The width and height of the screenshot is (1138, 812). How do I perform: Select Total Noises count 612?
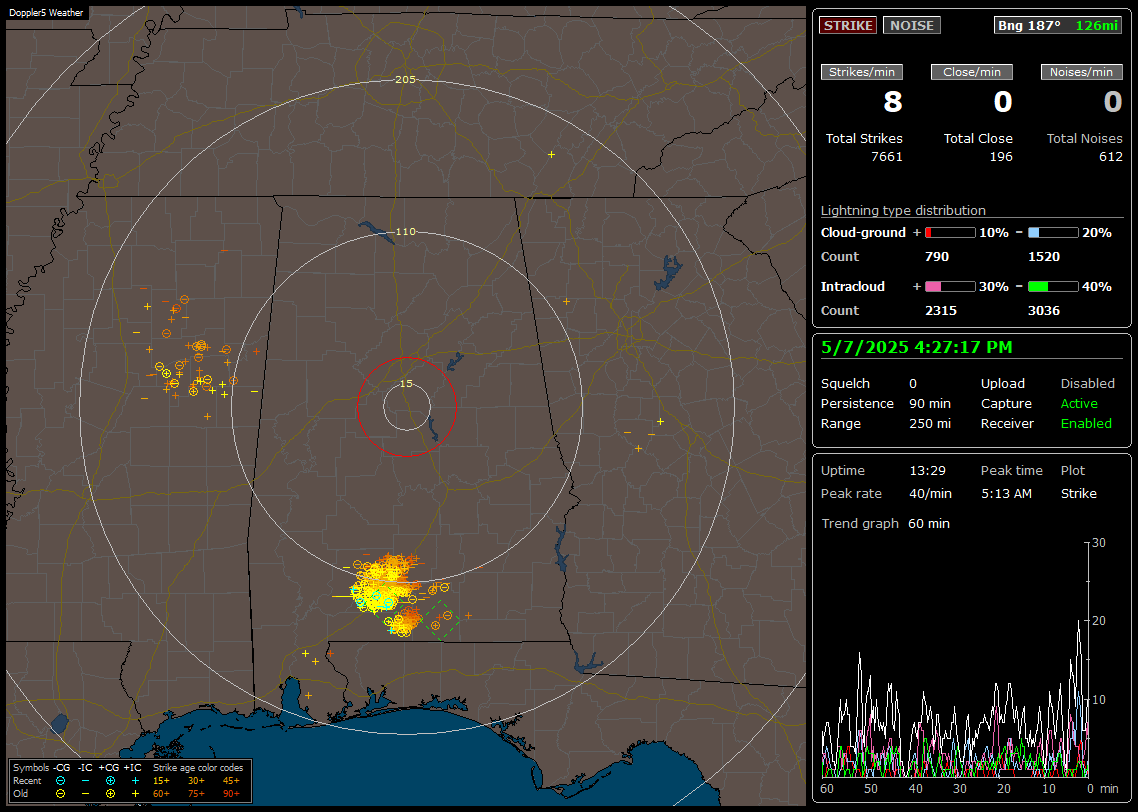click(x=1110, y=157)
